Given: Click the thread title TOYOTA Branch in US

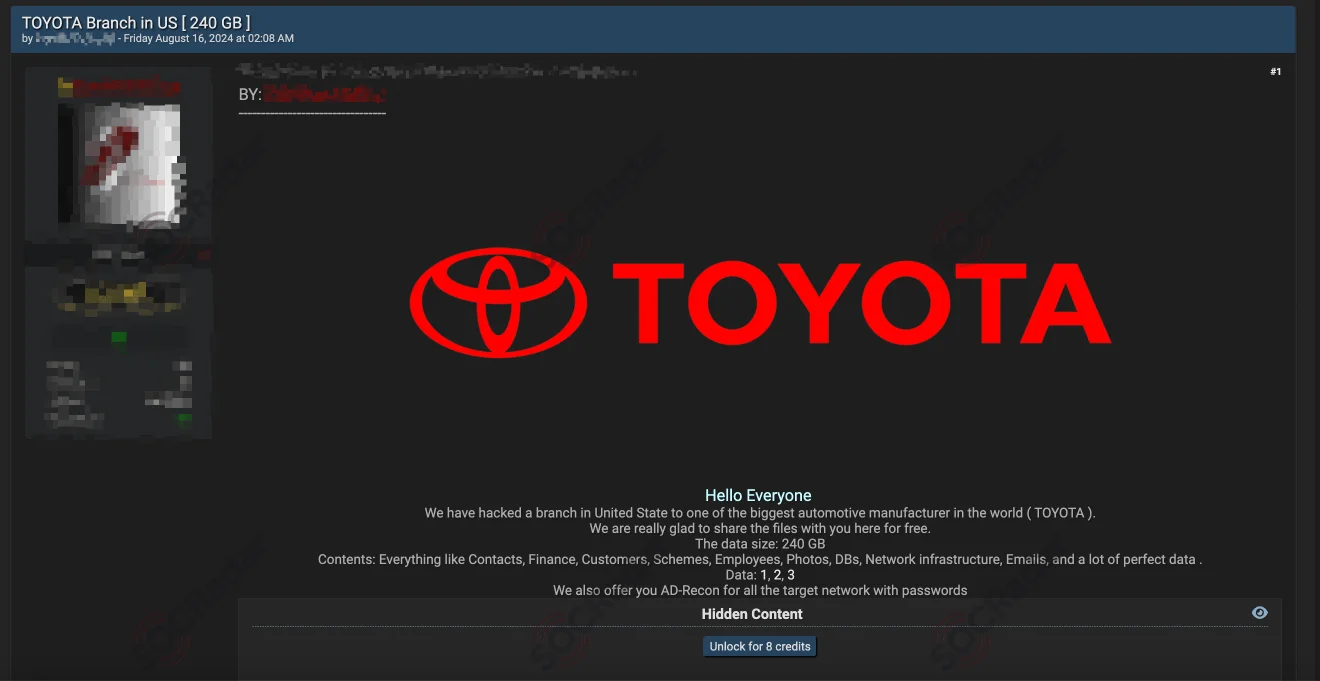Looking at the screenshot, I should click(x=136, y=22).
